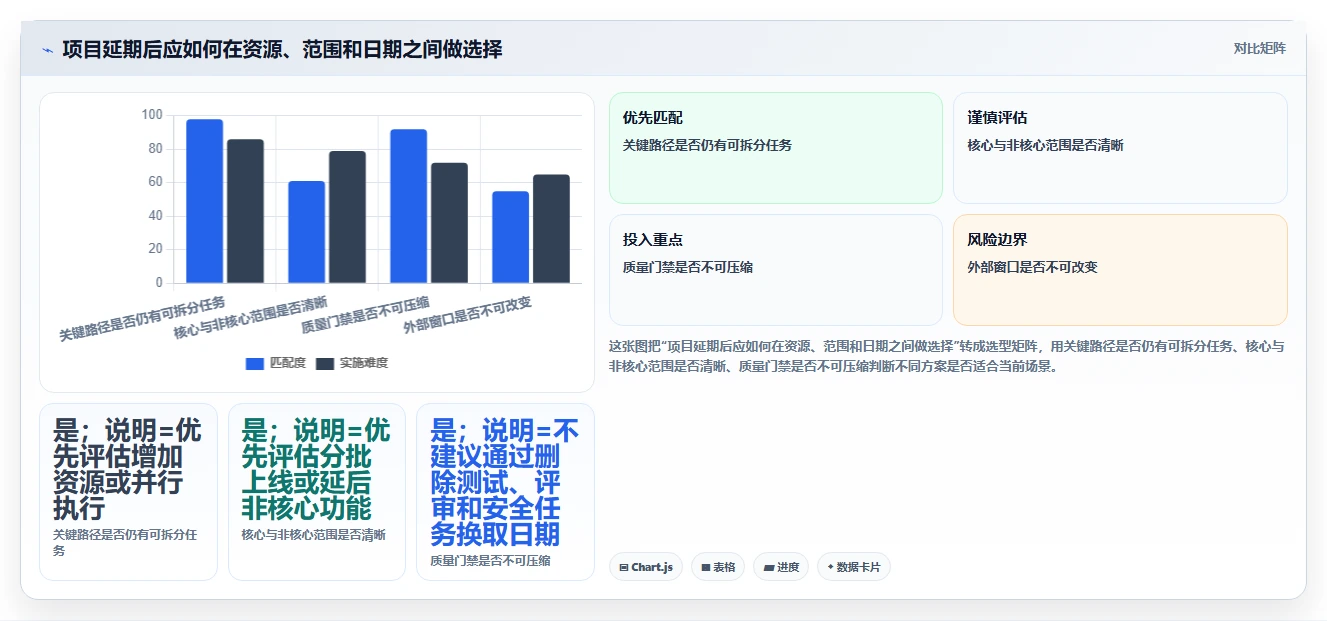Image resolution: width=1327 pixels, height=621 pixels.
Task: Click the card 优先评估增加资源或并行执行
Action: pos(128,491)
